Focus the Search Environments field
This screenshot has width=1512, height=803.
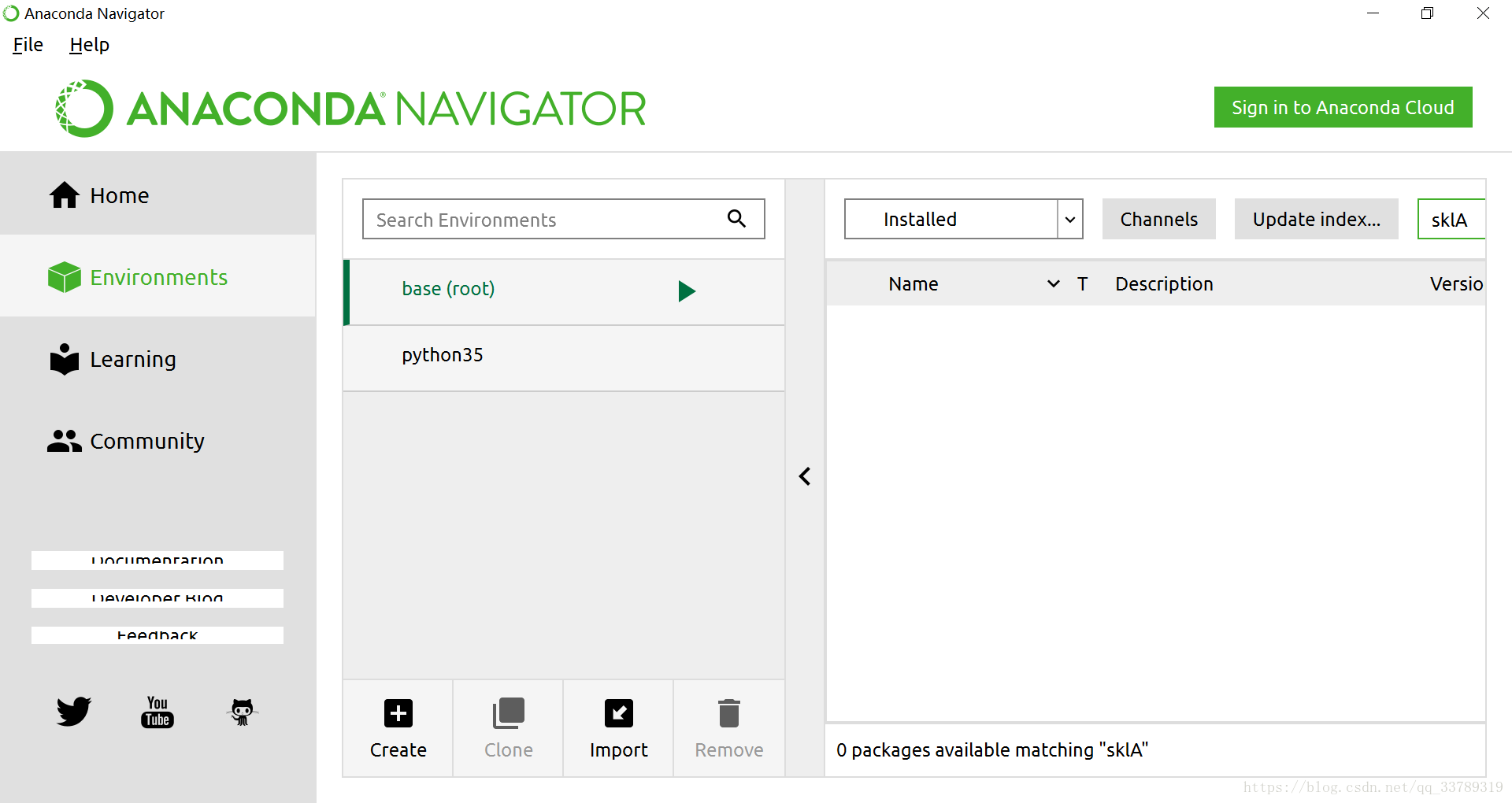564,219
